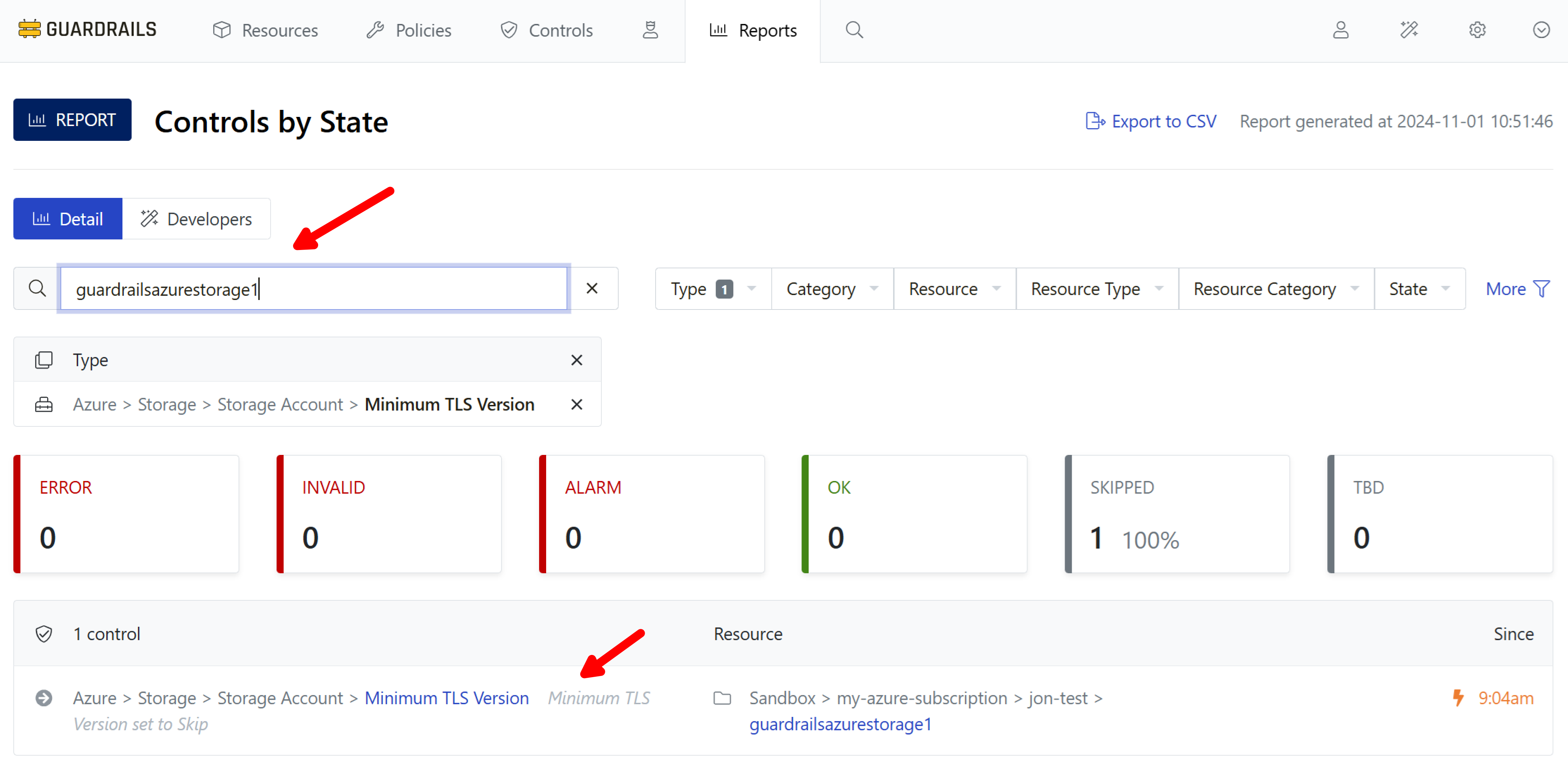Open the Type filter dropdown
The width and height of the screenshot is (1568, 769).
point(712,289)
